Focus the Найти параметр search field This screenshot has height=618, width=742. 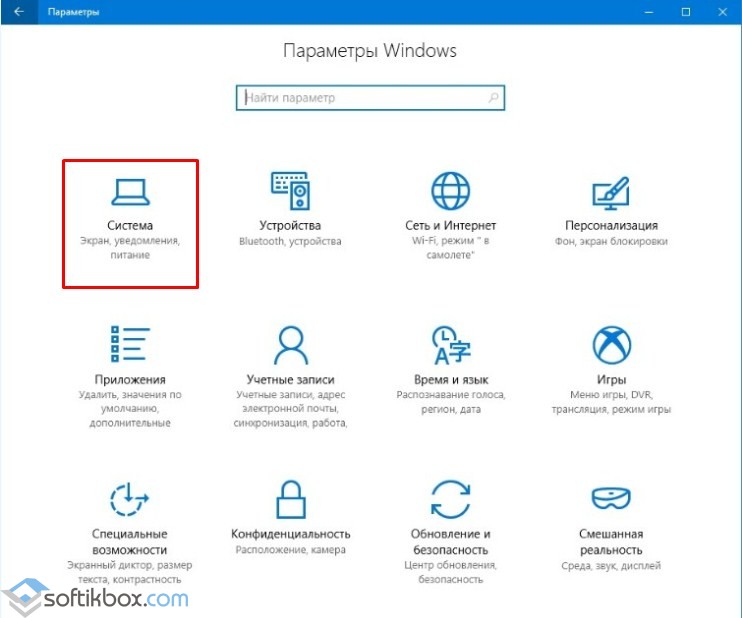click(360, 98)
